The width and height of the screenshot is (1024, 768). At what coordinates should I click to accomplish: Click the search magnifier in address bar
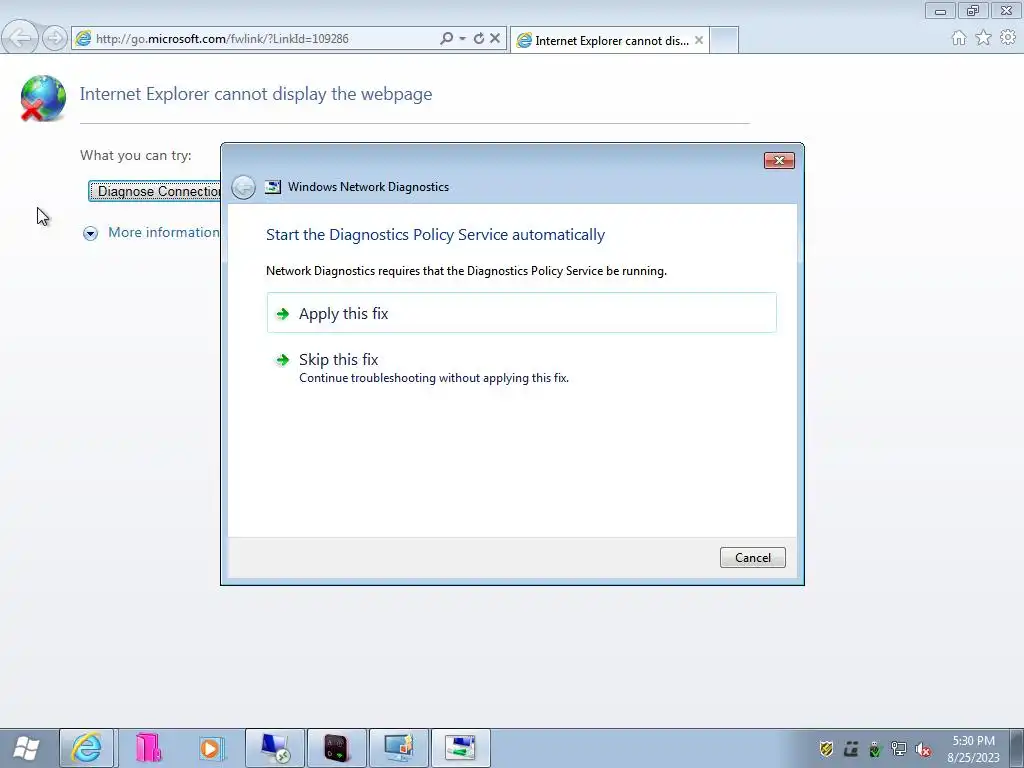(x=447, y=39)
